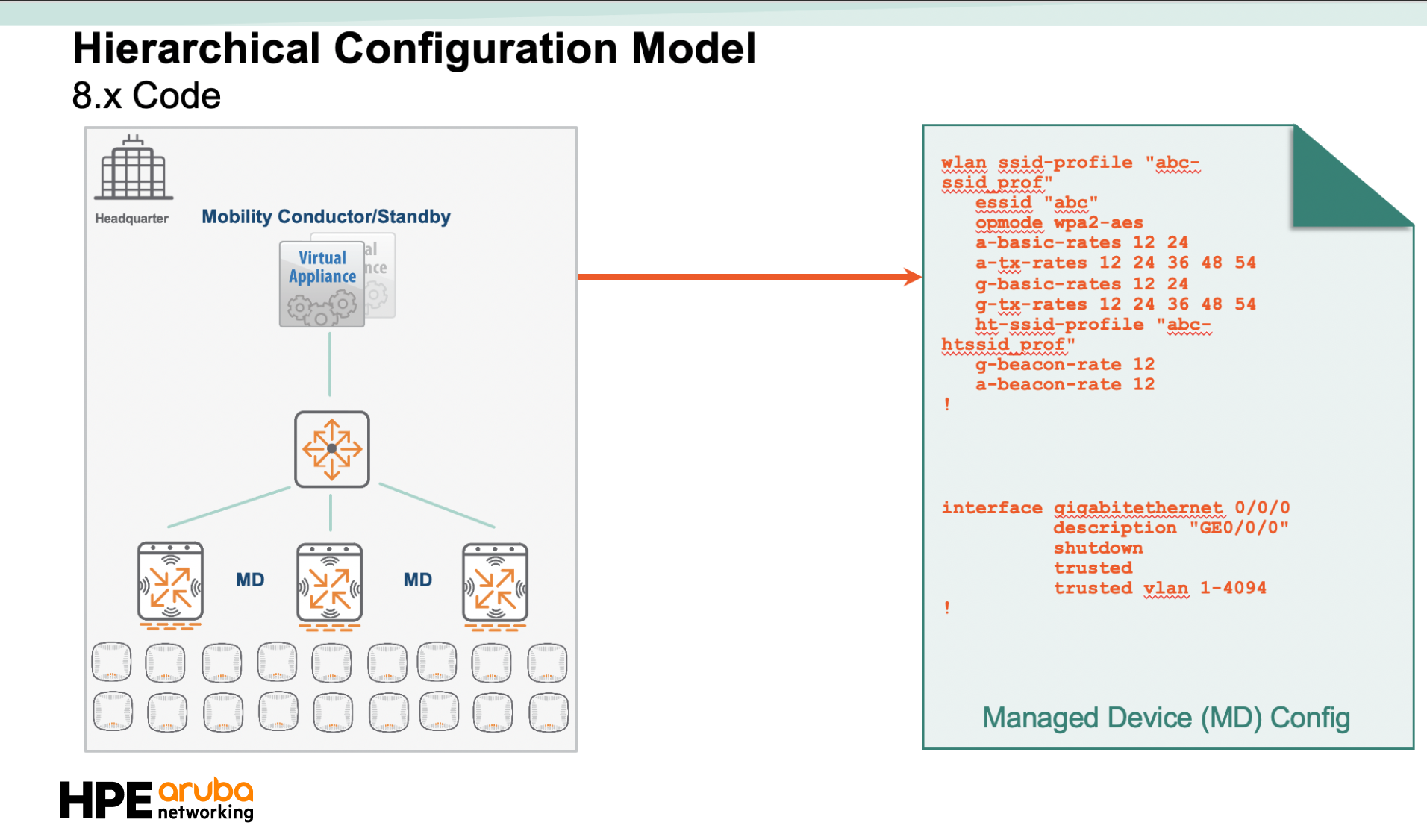Click the folded page corner of config document
Screen dimensions: 1427x840
[1352, 176]
